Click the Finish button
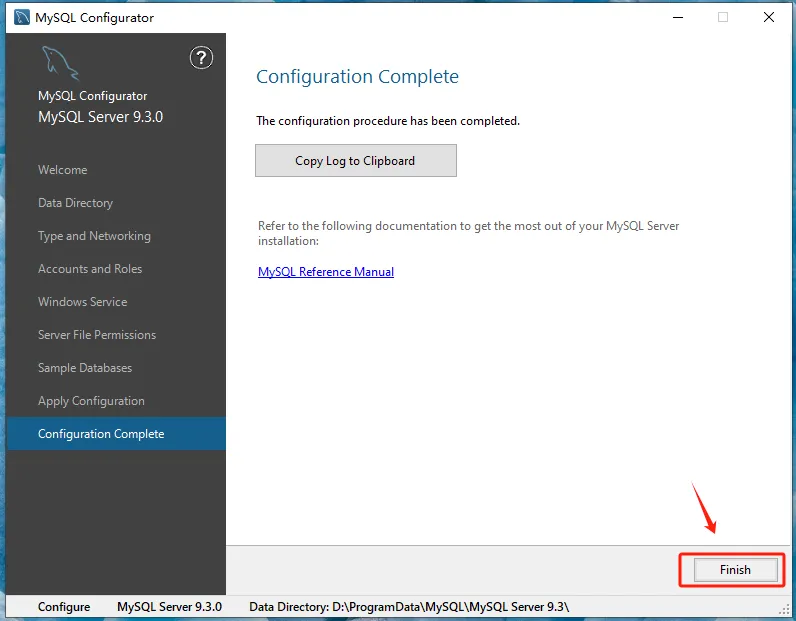Viewport: 796px width, 621px height. coord(735,570)
